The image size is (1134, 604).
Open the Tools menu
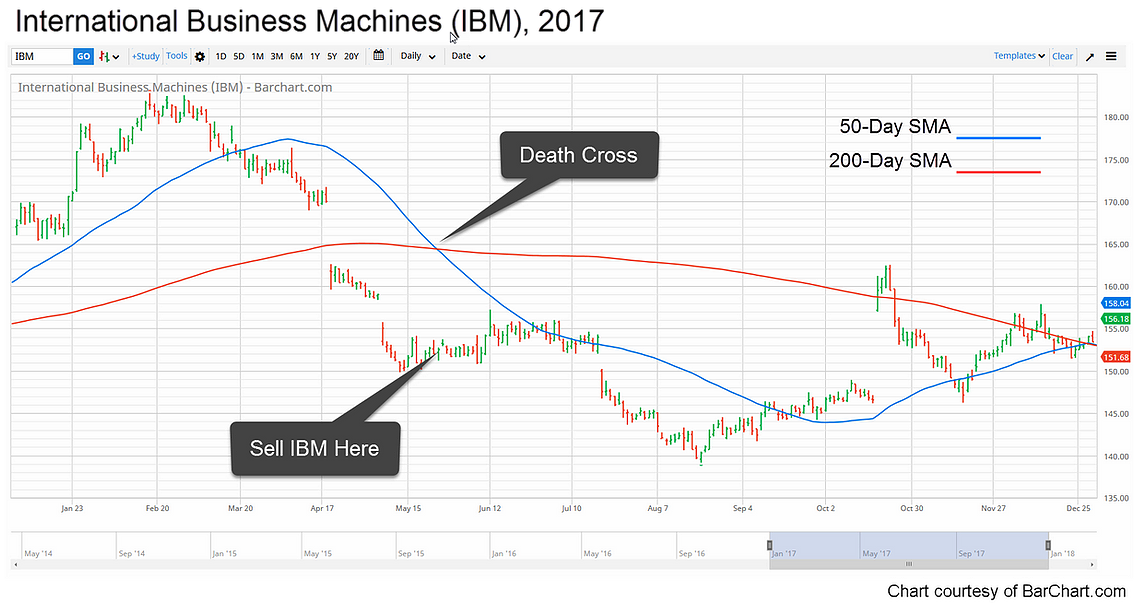[x=176, y=56]
